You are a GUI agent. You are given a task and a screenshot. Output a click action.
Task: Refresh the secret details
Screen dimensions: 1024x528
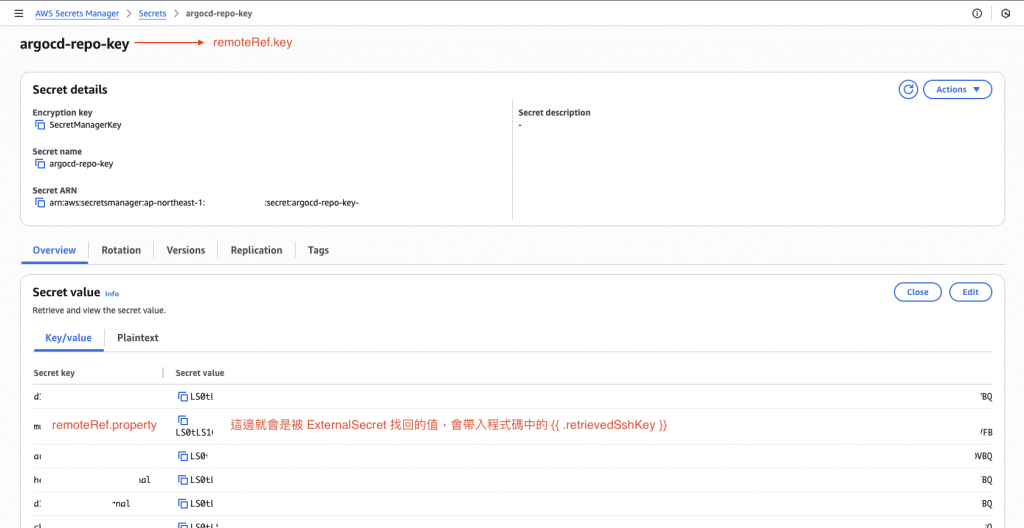pyautogui.click(x=908, y=90)
